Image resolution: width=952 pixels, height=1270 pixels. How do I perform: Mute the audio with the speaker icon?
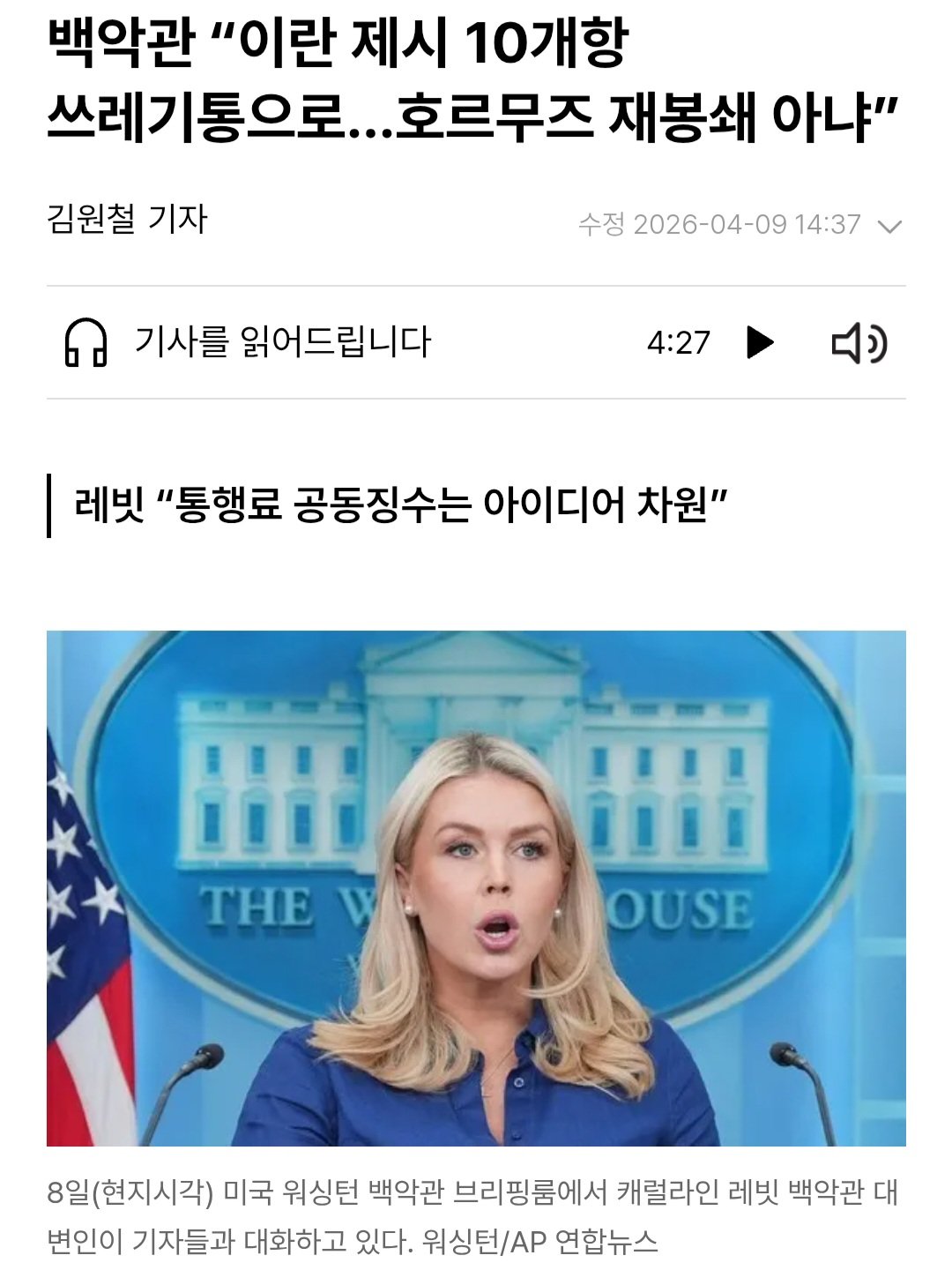(859, 343)
